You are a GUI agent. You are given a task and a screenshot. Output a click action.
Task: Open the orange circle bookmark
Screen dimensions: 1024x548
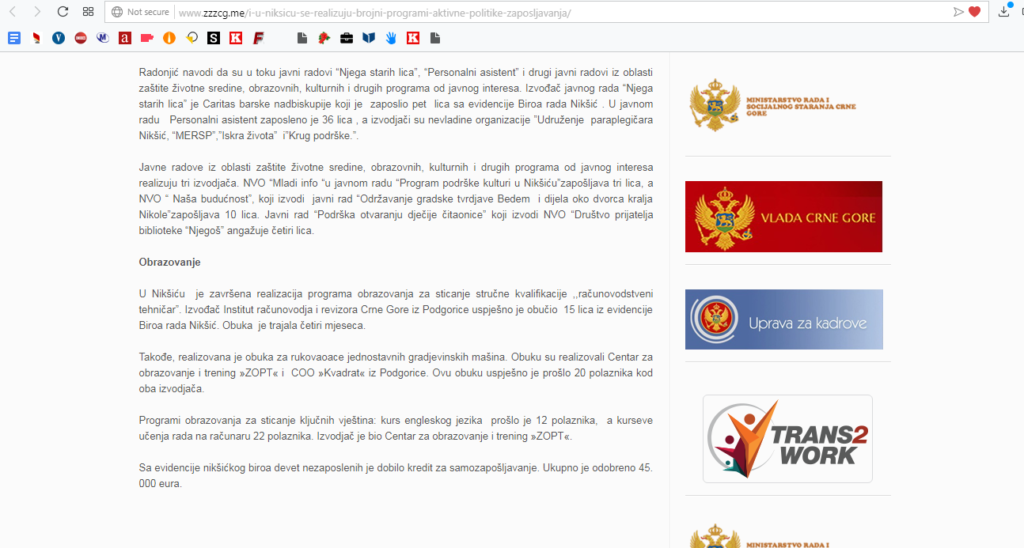(170, 39)
